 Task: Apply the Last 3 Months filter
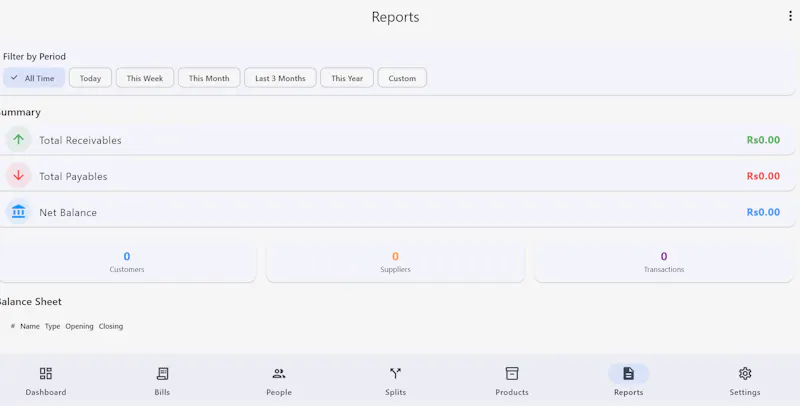tap(280, 78)
